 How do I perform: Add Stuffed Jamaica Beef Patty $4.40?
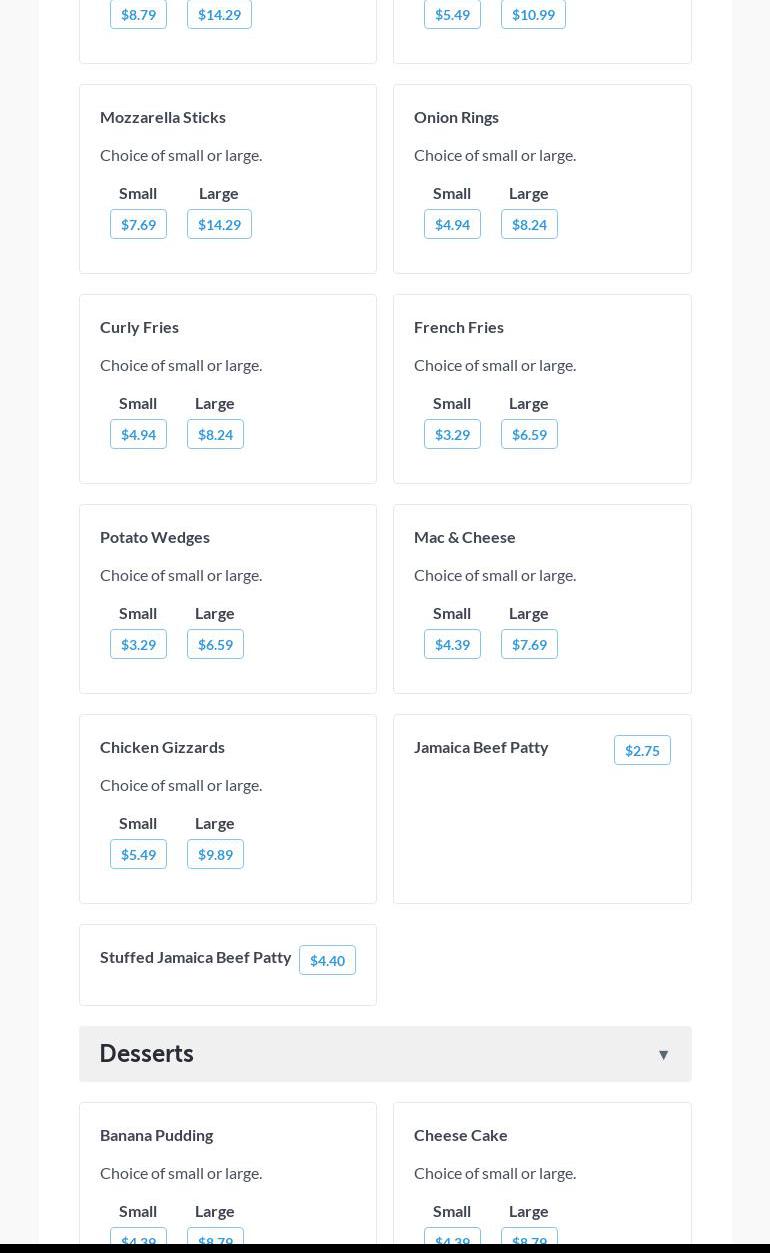(327, 960)
